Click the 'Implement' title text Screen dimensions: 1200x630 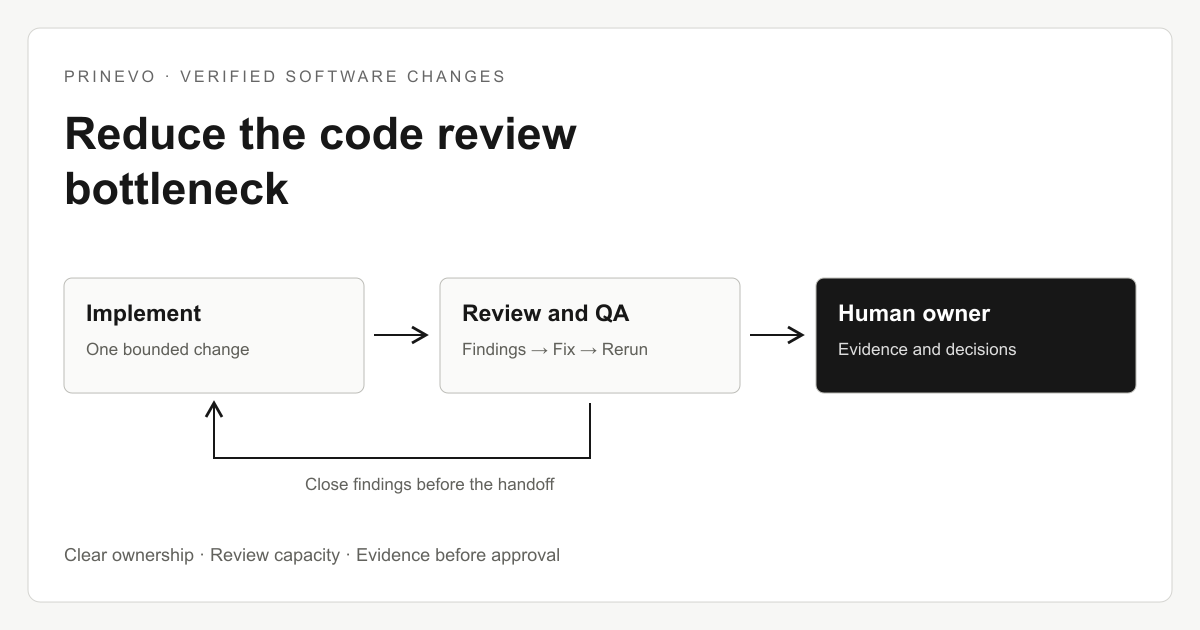click(143, 313)
